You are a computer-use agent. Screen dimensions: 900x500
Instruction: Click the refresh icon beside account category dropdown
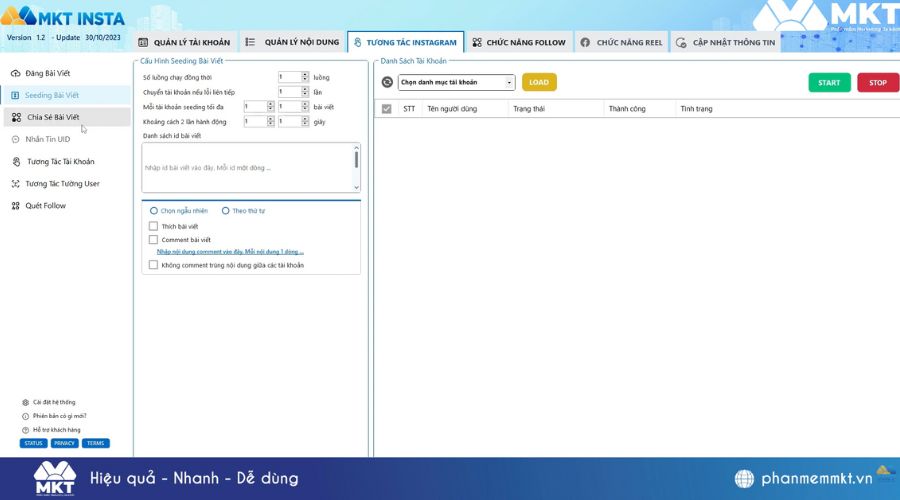[x=387, y=82]
